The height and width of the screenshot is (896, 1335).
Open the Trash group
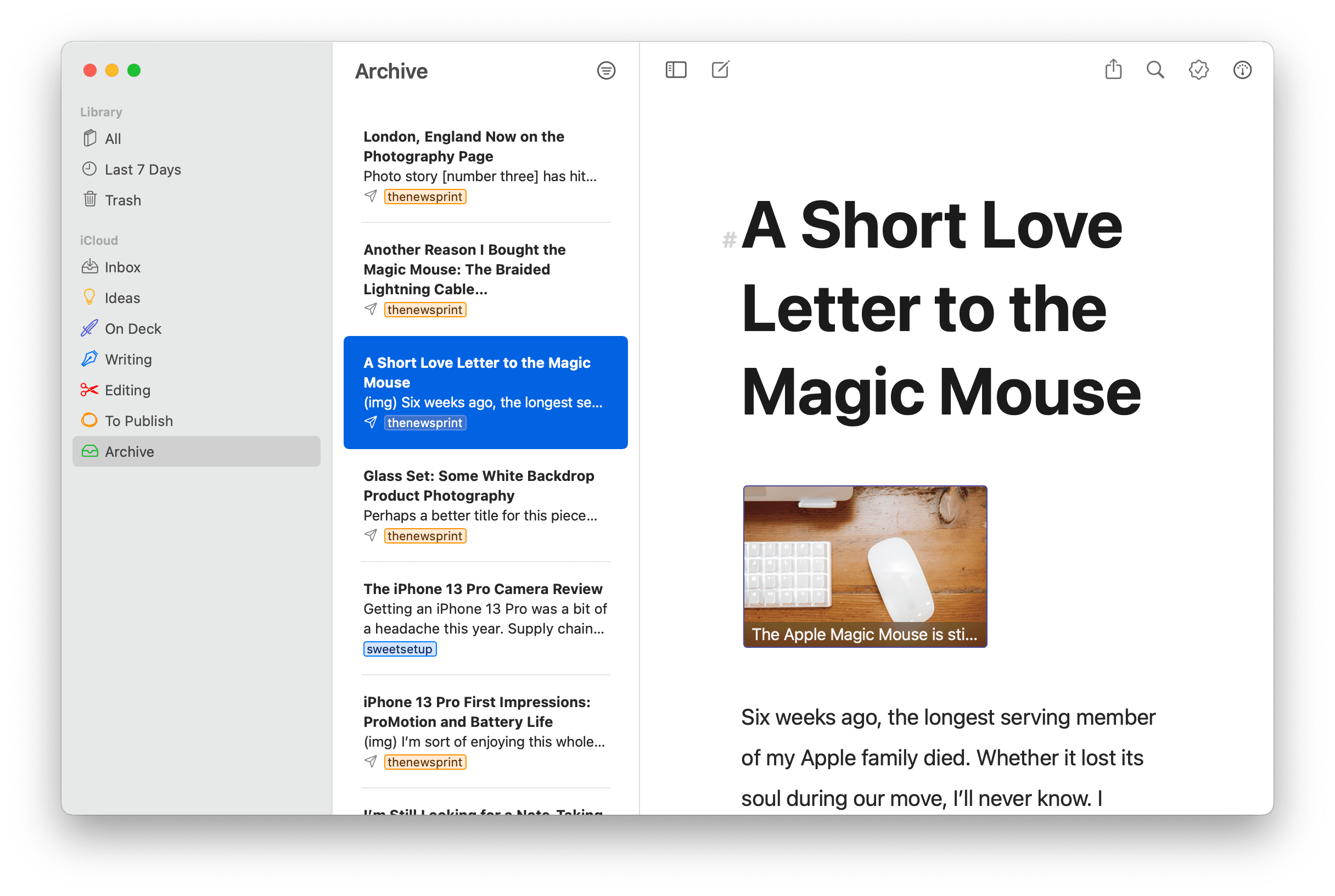197,200
